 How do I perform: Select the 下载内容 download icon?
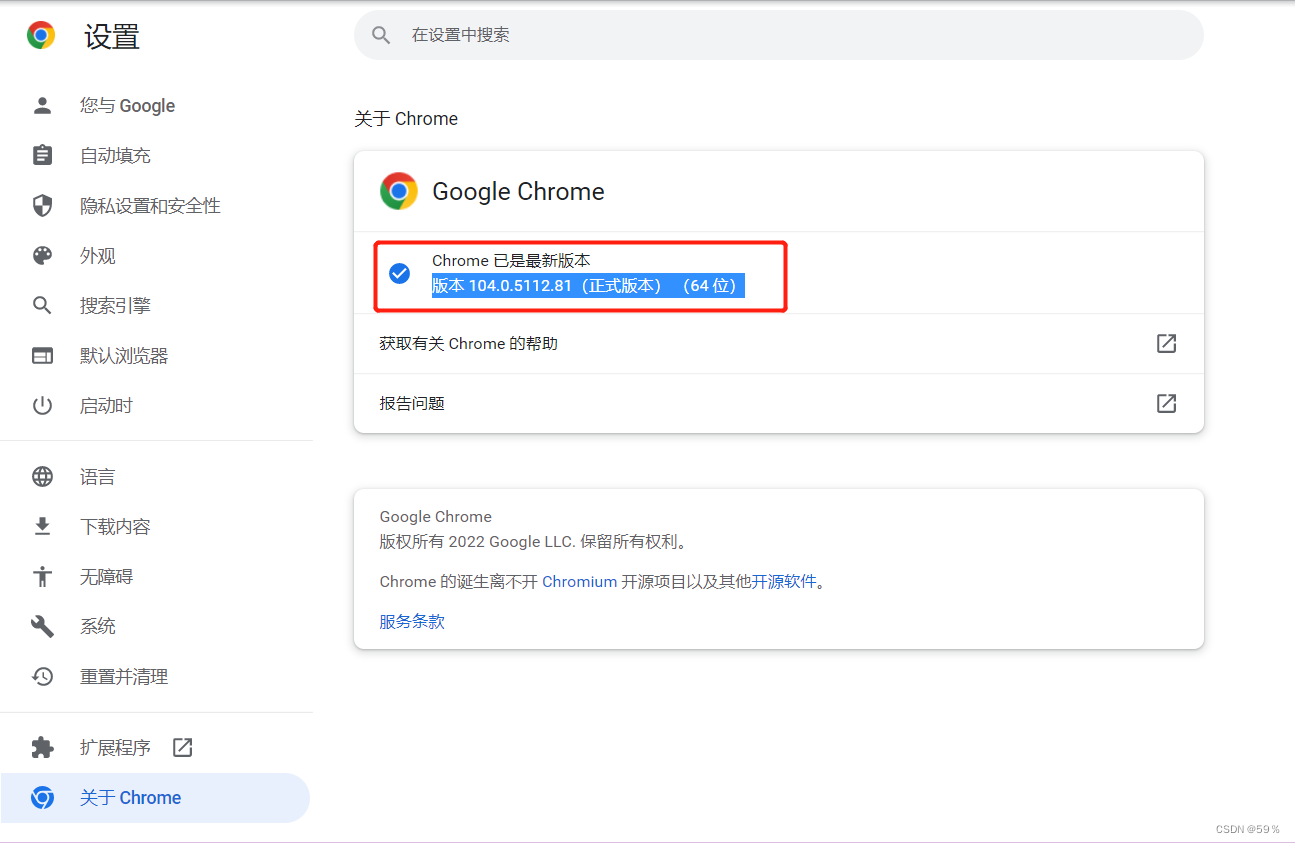(x=42, y=526)
